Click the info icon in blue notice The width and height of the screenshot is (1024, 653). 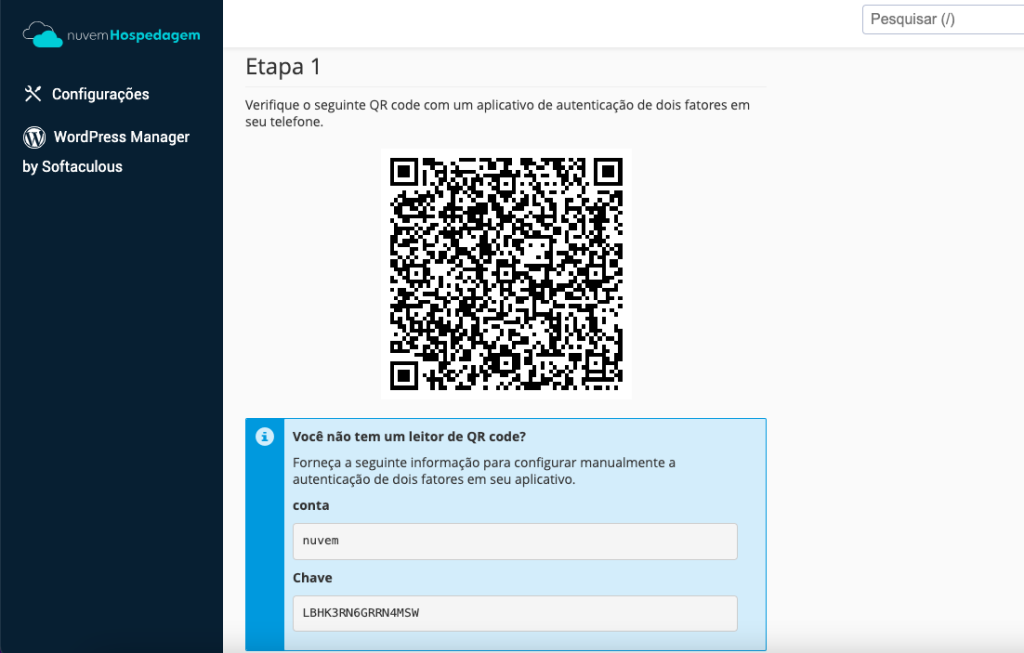(x=264, y=436)
